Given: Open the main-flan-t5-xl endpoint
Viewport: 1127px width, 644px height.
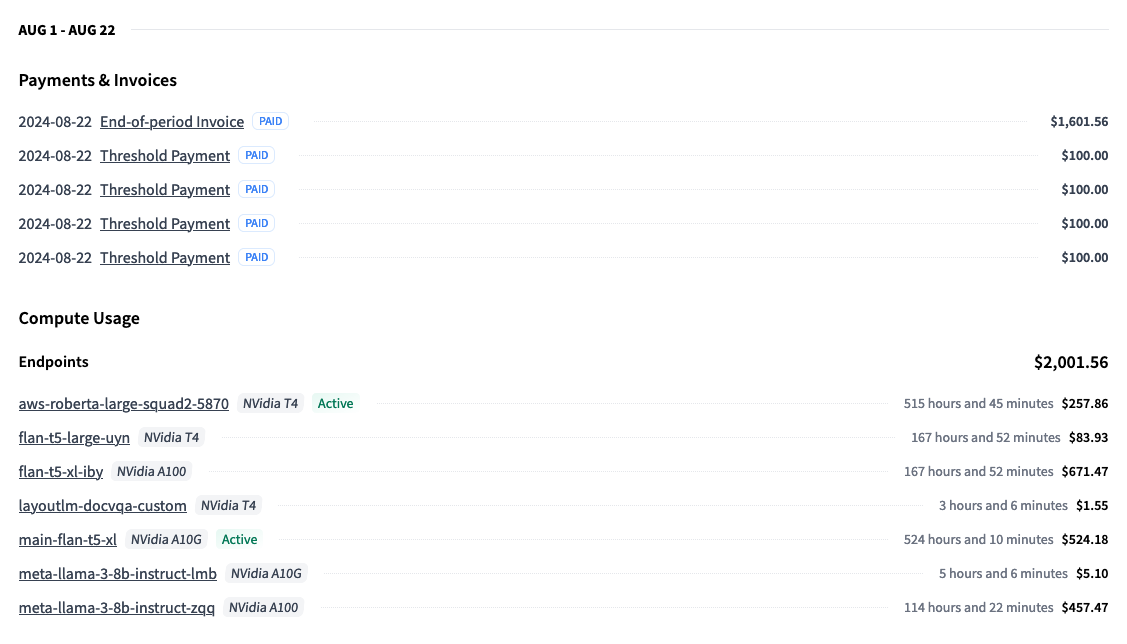Looking at the screenshot, I should [x=68, y=540].
